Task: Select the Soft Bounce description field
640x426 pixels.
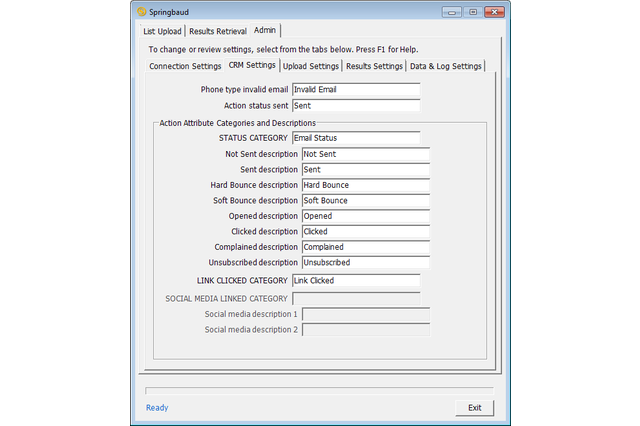Action: pos(365,201)
